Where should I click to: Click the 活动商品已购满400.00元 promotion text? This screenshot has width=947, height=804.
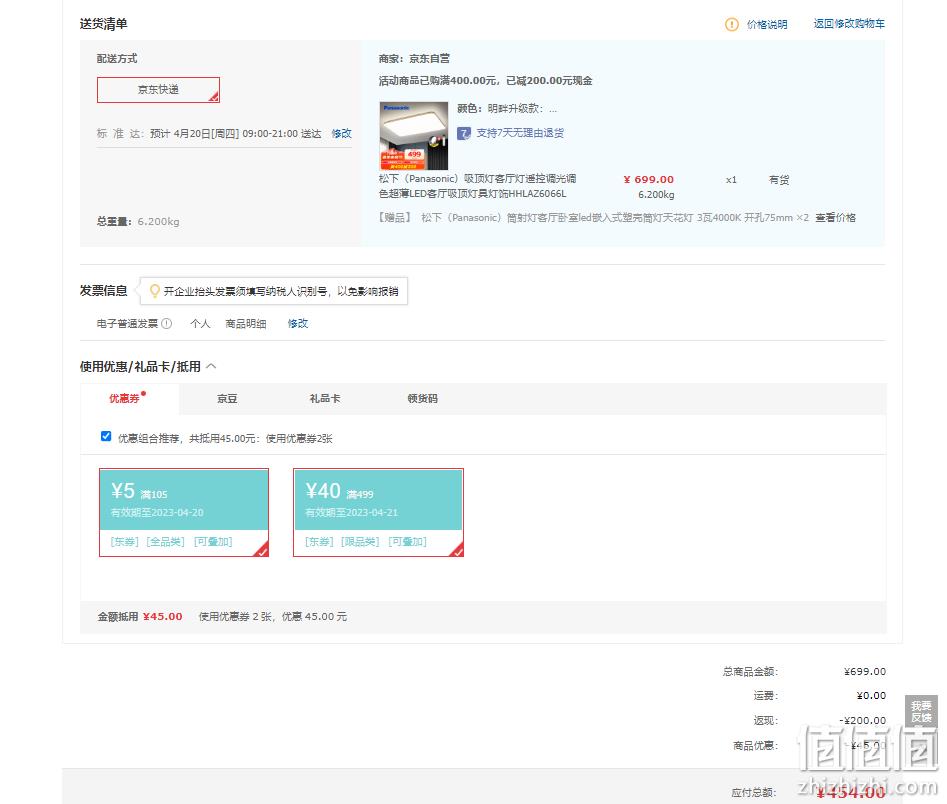485,81
